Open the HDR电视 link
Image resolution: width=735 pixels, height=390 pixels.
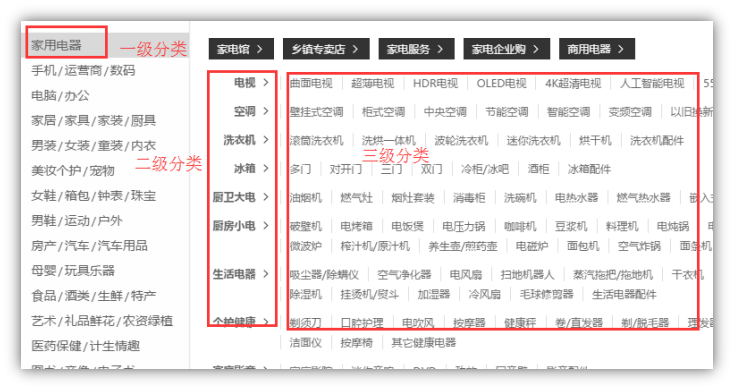[x=435, y=83]
